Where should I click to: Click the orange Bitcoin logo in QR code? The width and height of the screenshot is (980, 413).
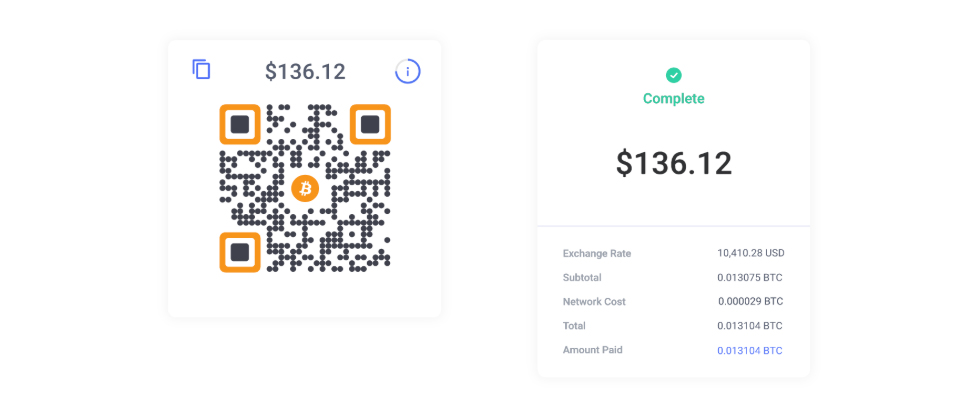coord(305,188)
